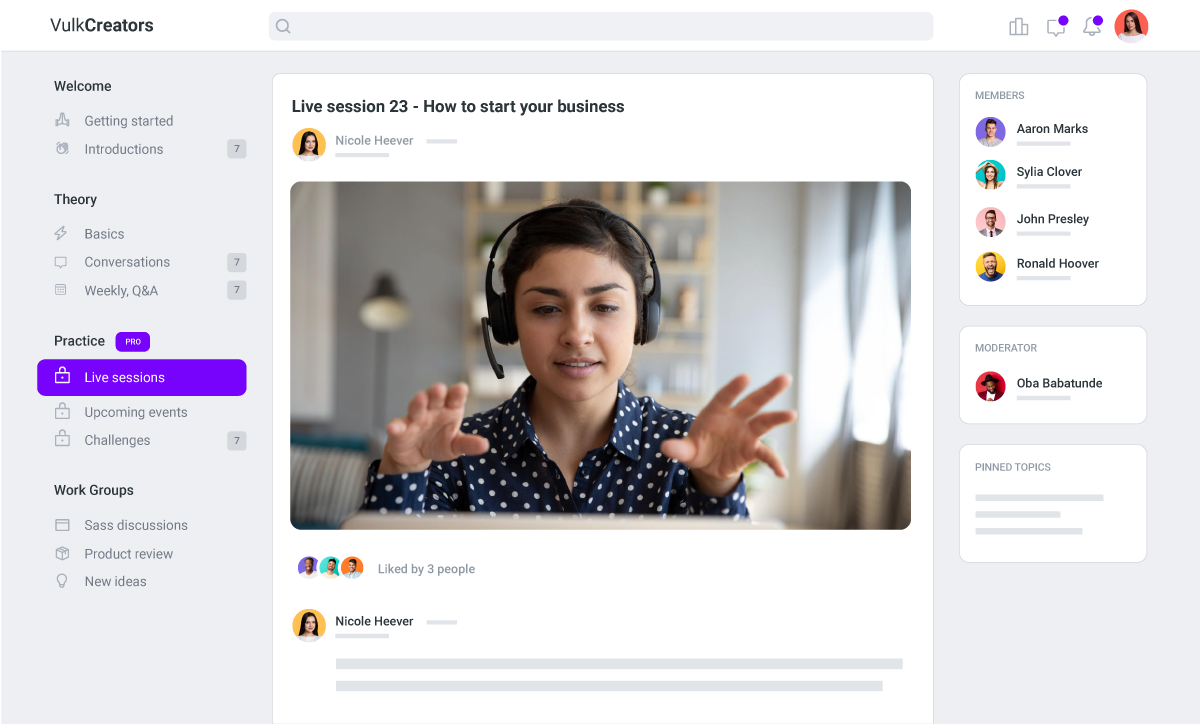This screenshot has height=724, width=1200.
Task: Open the user profile avatar
Action: coord(1131,27)
